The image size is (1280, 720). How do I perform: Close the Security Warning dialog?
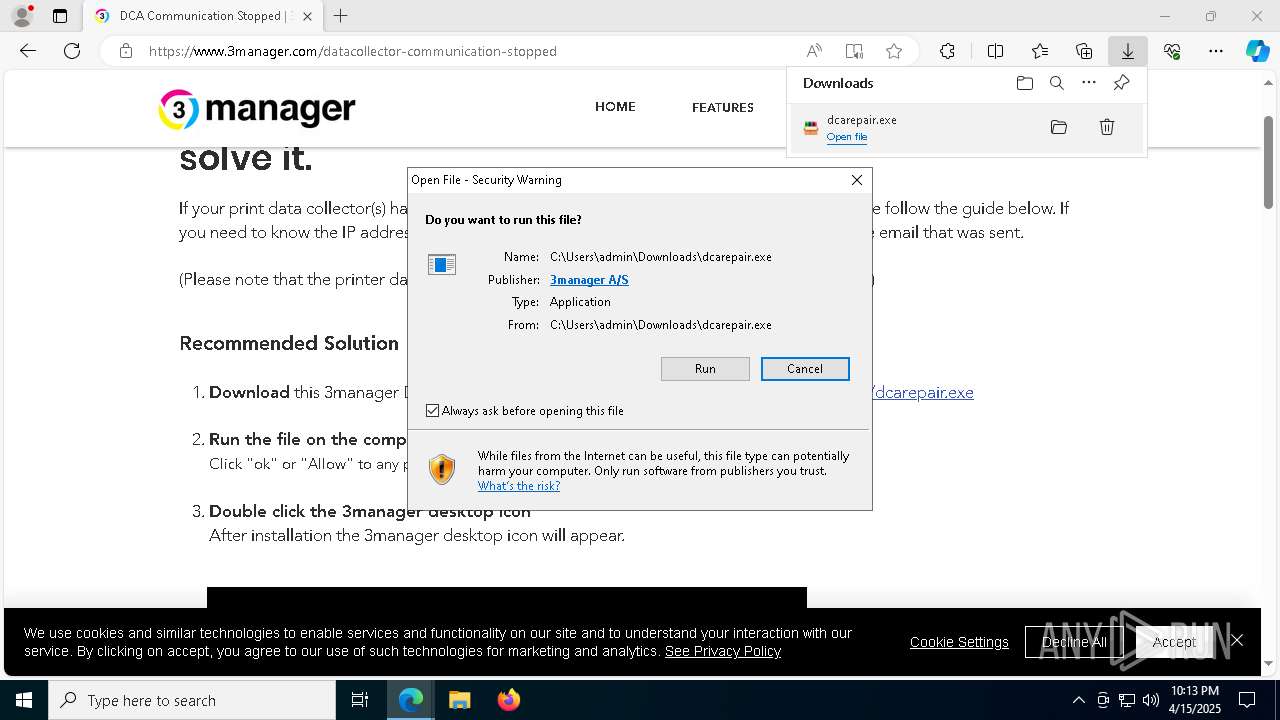tap(857, 180)
